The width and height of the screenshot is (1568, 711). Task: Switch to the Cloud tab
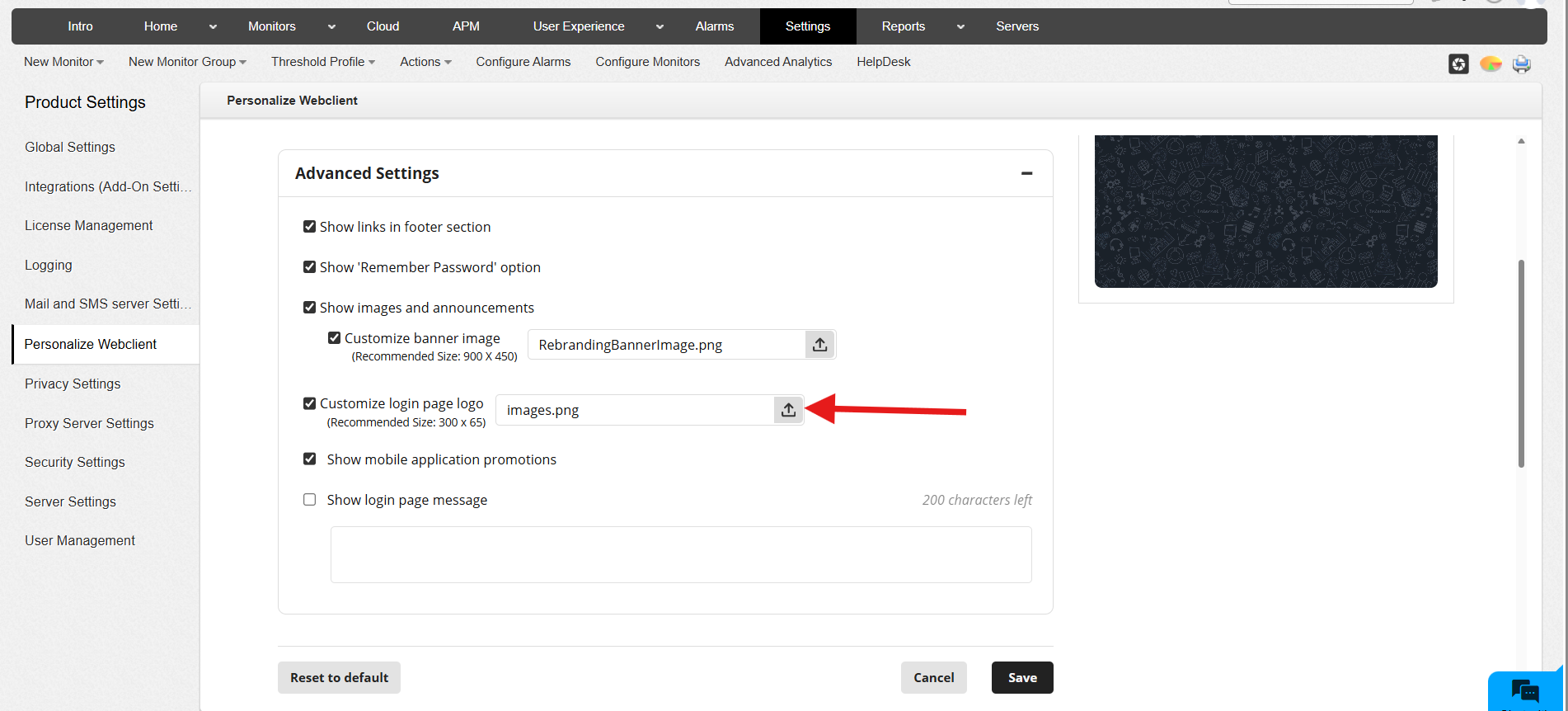tap(383, 26)
